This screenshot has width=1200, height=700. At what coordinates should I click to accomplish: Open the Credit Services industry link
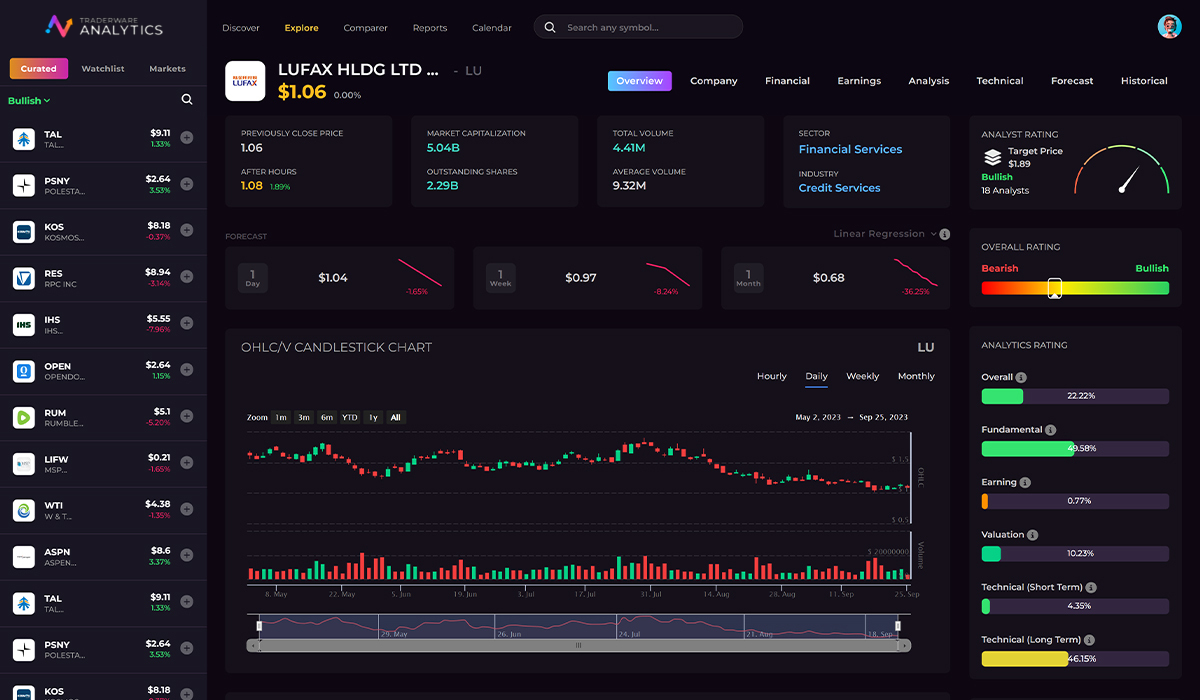(x=839, y=188)
